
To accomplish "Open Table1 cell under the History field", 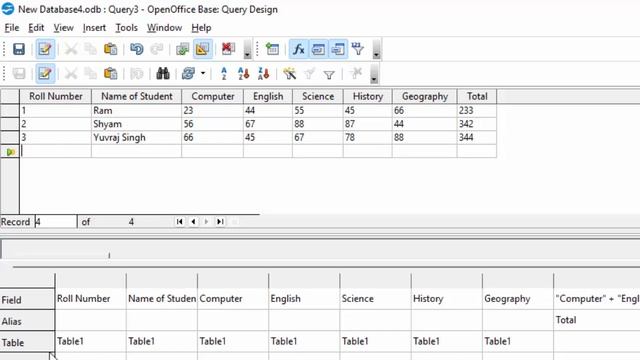I will pos(447,341).
